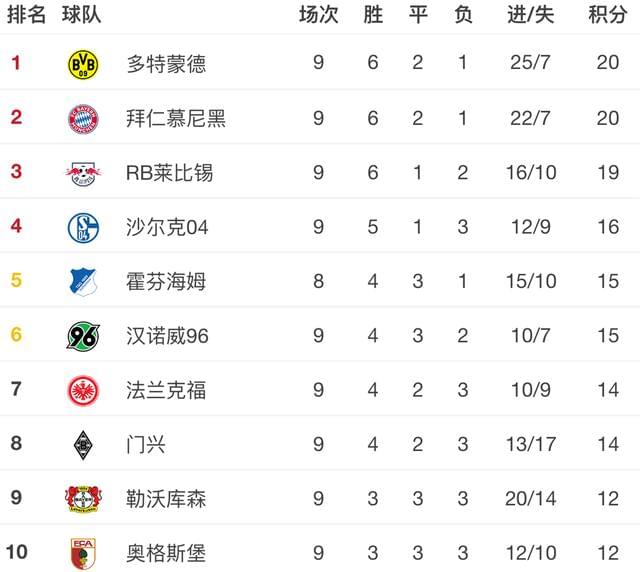Click the Mönchengladbach diamond logo
640x572 pixels.
[83, 445]
